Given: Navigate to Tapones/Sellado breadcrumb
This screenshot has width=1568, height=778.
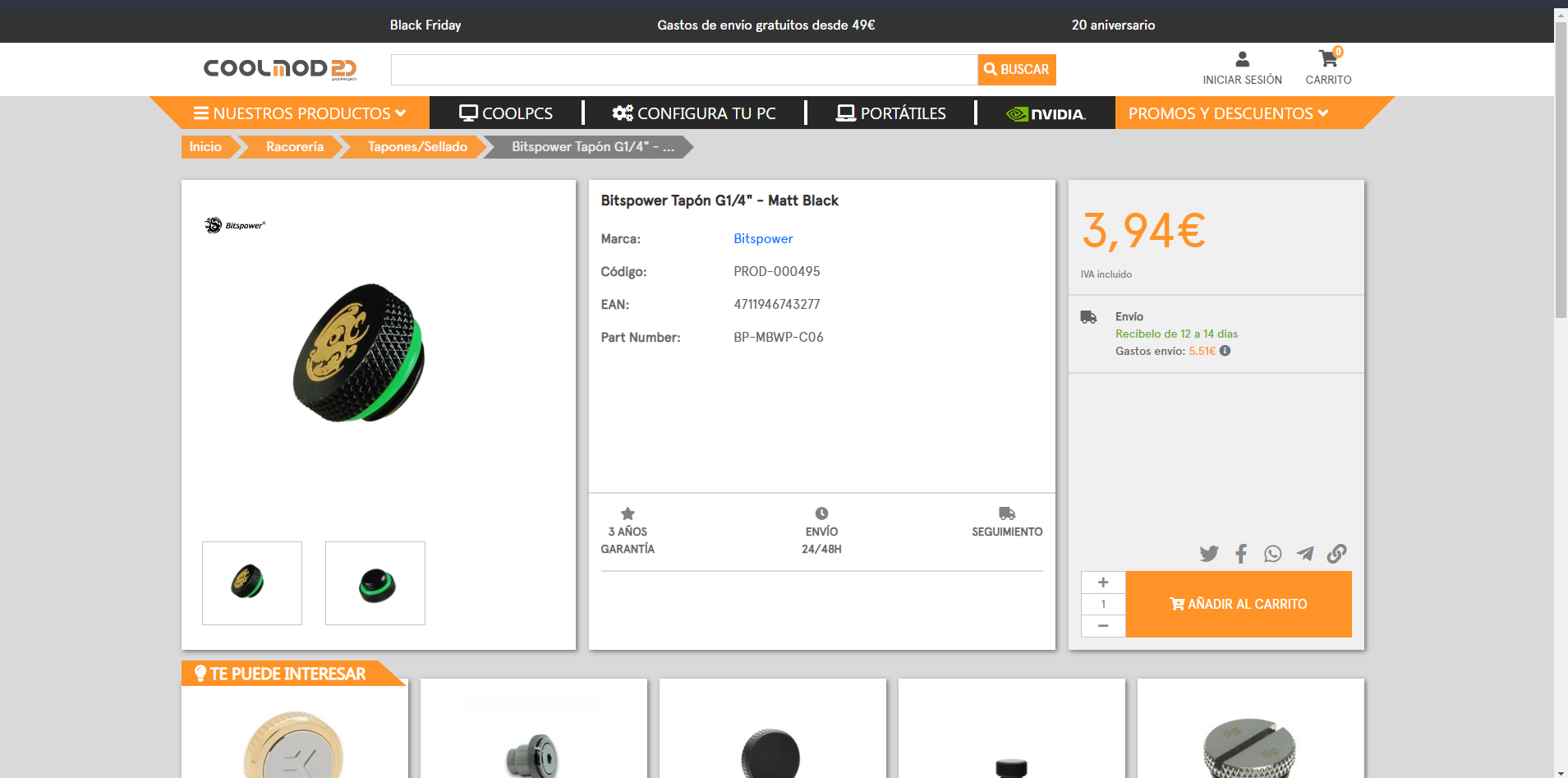Looking at the screenshot, I should click(417, 147).
